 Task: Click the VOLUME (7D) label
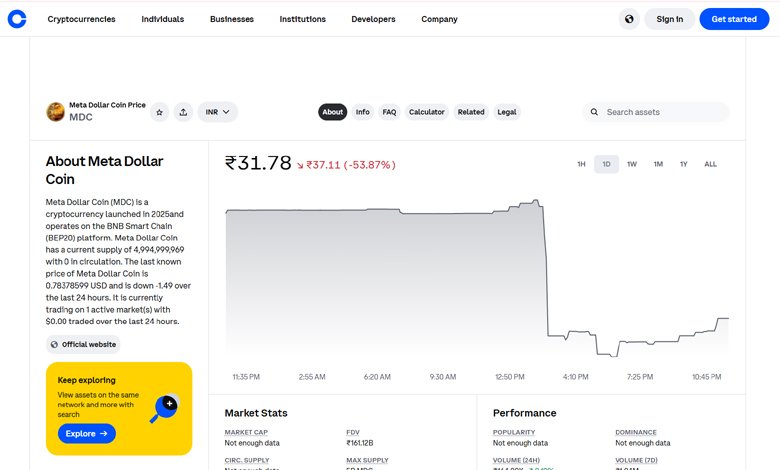(636, 460)
